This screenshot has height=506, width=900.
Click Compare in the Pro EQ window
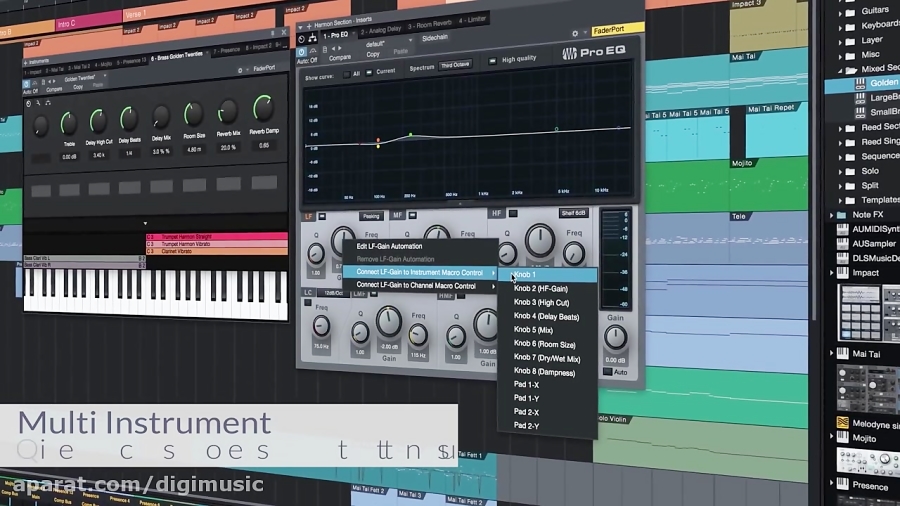pyautogui.click(x=340, y=58)
